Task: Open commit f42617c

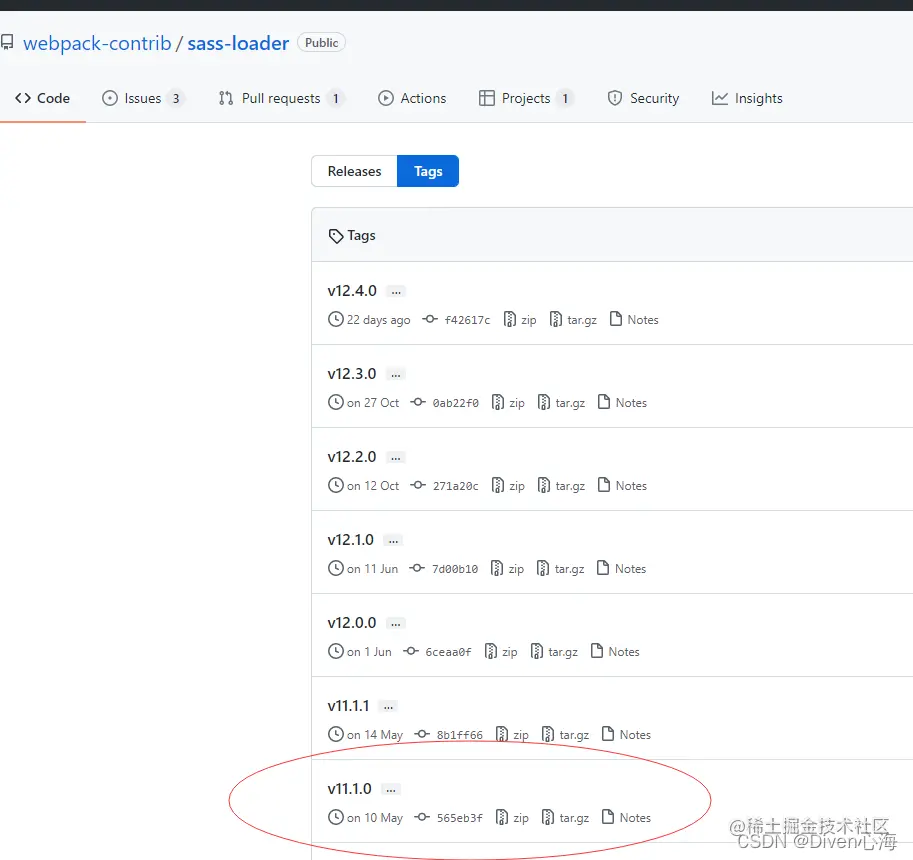Action: (x=456, y=320)
